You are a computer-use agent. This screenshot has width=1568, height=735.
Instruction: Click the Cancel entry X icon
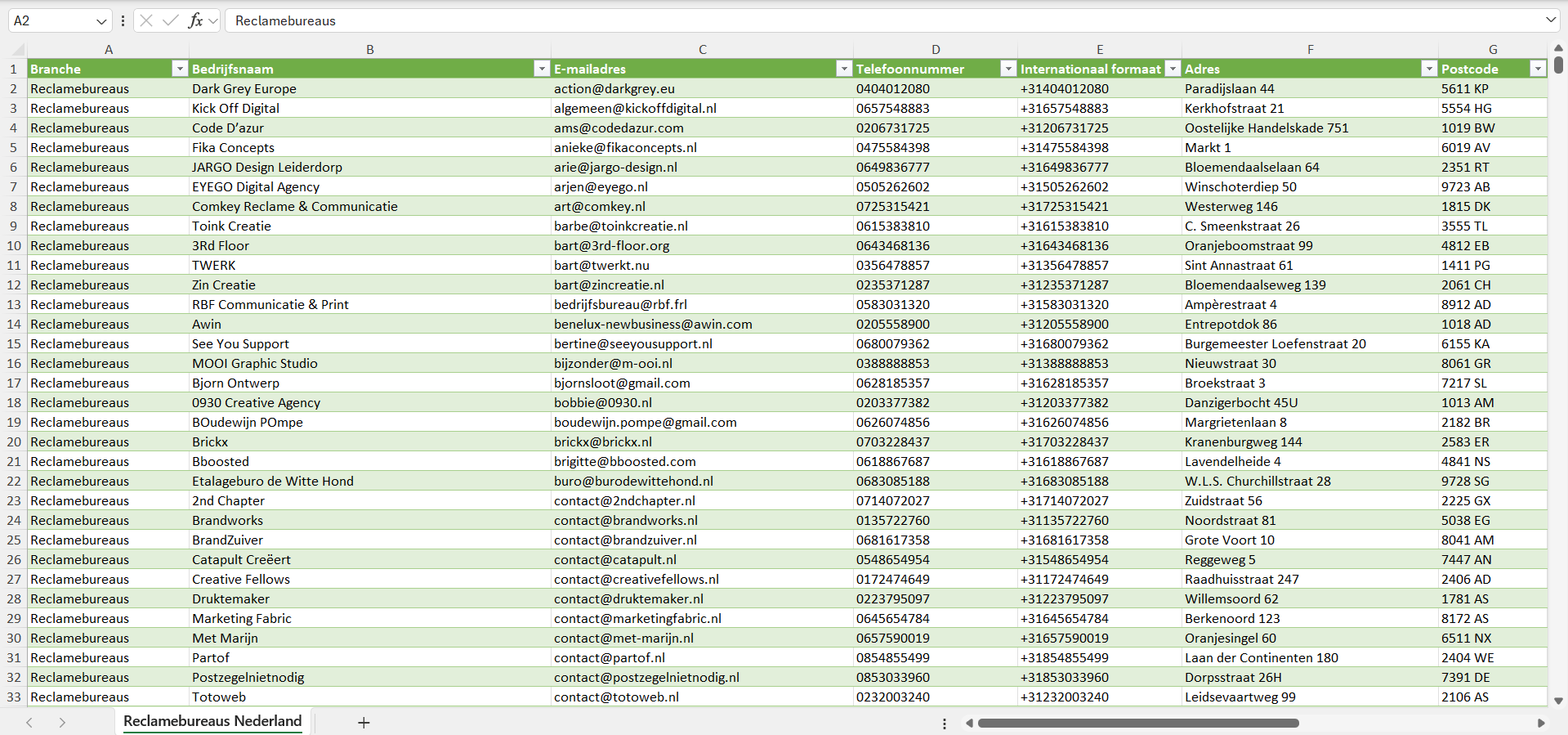click(146, 20)
